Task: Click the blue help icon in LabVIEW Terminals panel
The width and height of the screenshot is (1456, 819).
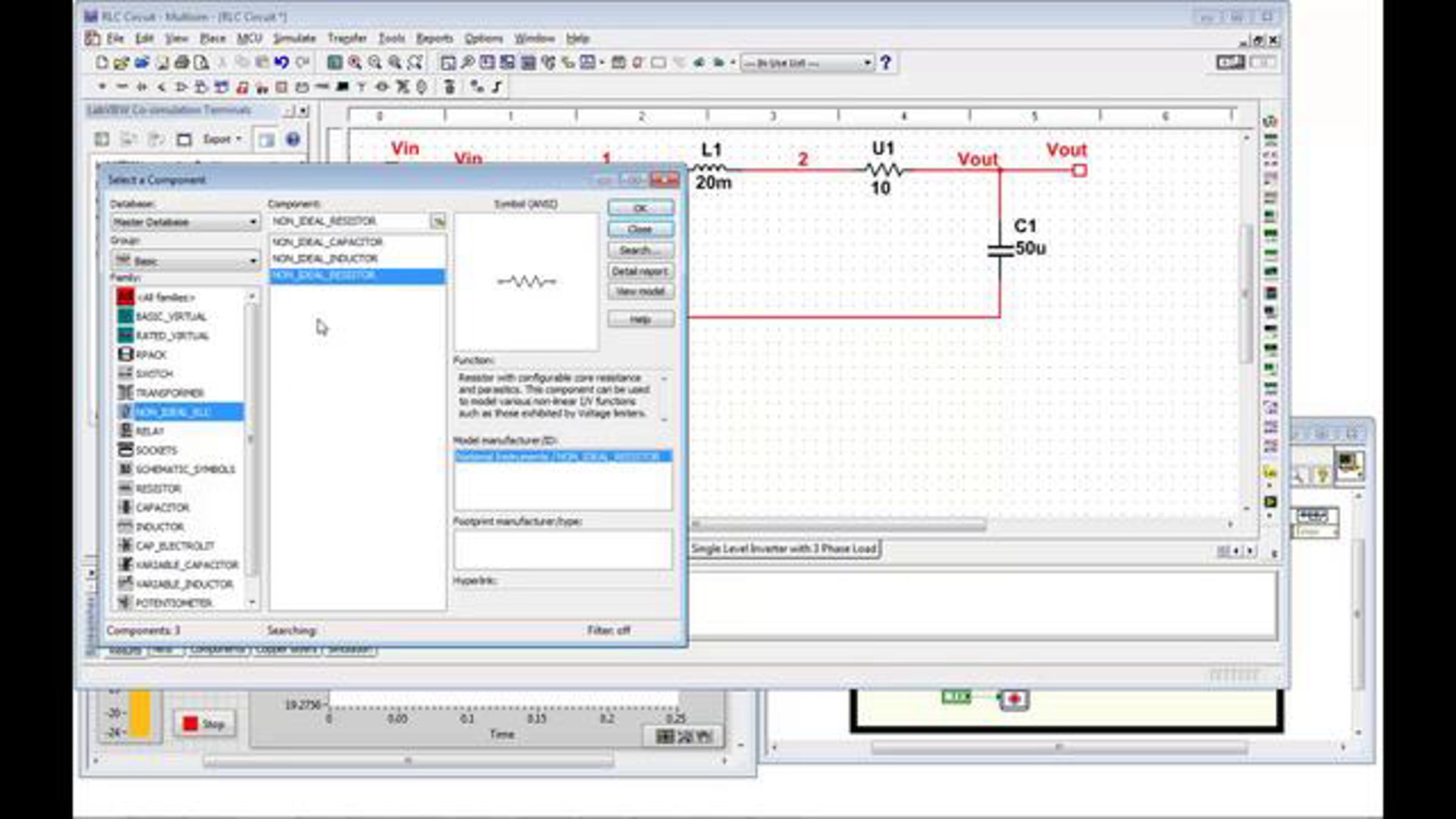Action: pyautogui.click(x=292, y=140)
